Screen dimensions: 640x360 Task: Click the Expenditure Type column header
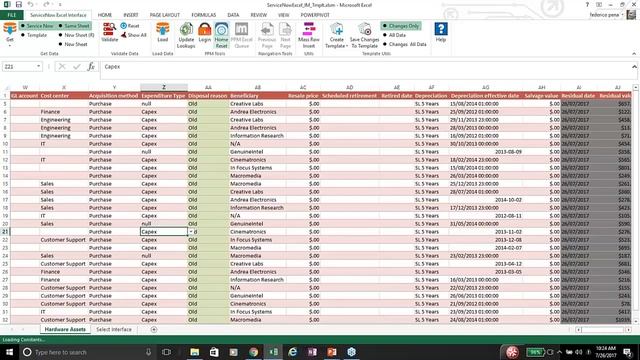tap(164, 96)
